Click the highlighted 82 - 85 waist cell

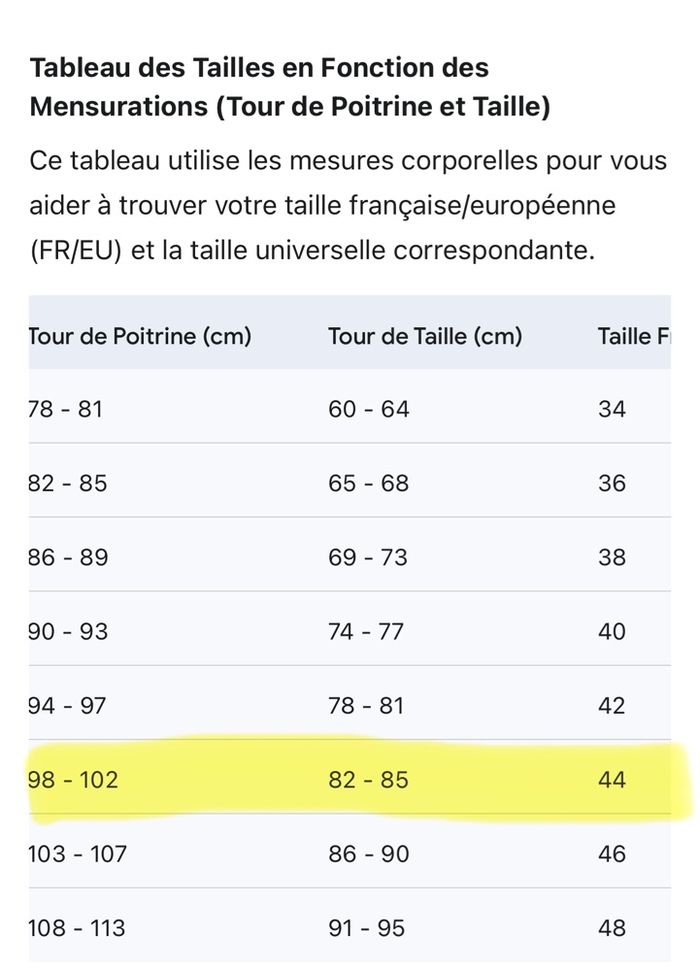pos(368,779)
